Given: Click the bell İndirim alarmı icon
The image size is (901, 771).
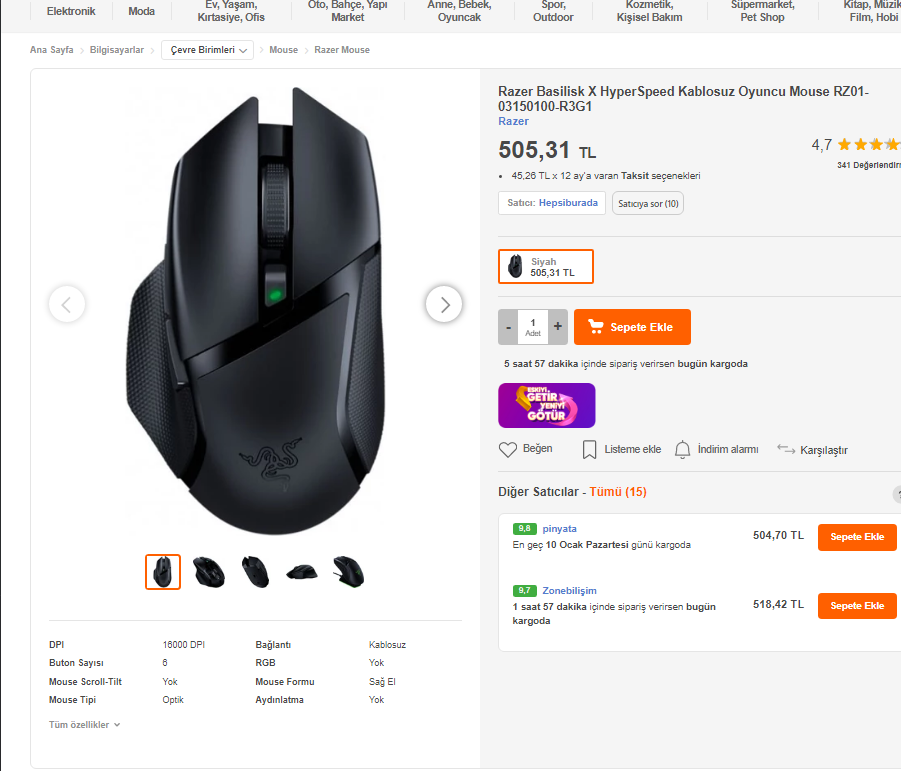Looking at the screenshot, I should click(683, 449).
